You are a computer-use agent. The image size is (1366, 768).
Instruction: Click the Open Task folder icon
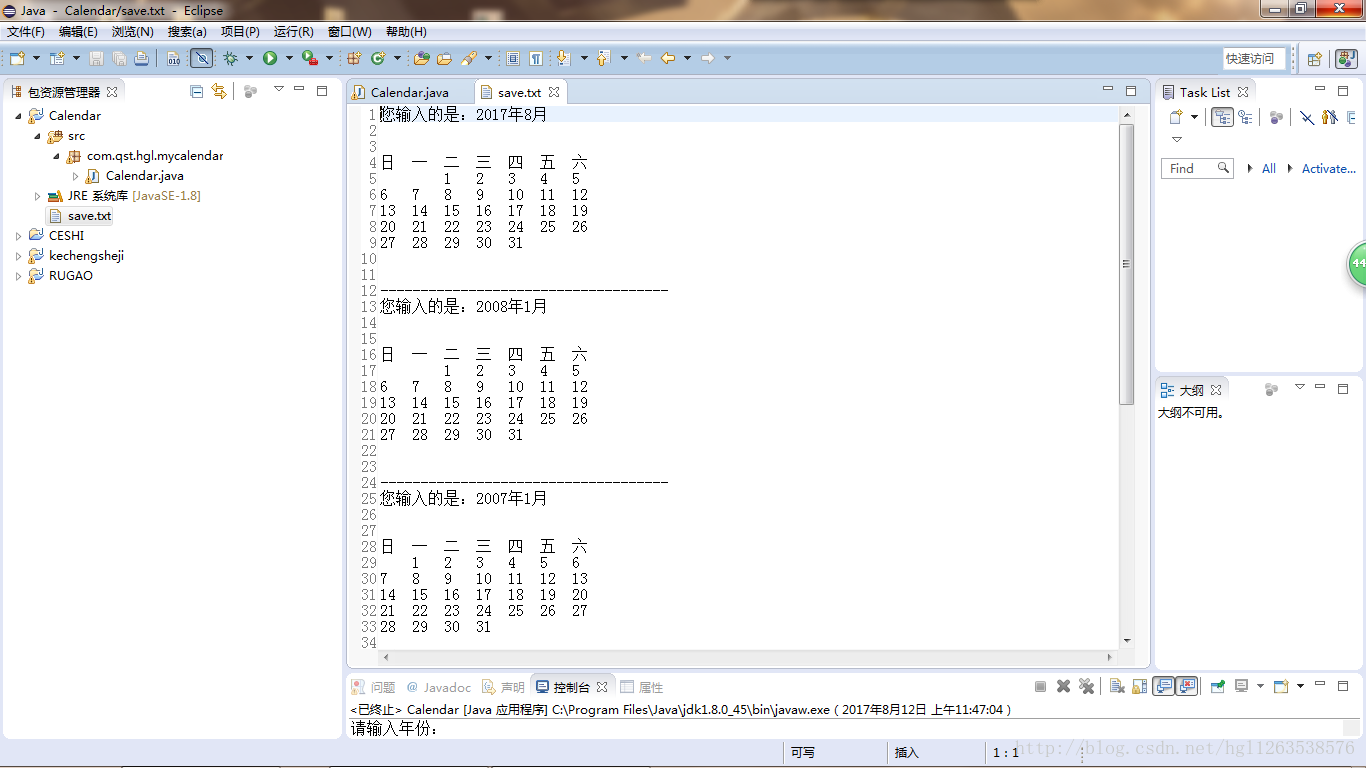click(444, 58)
